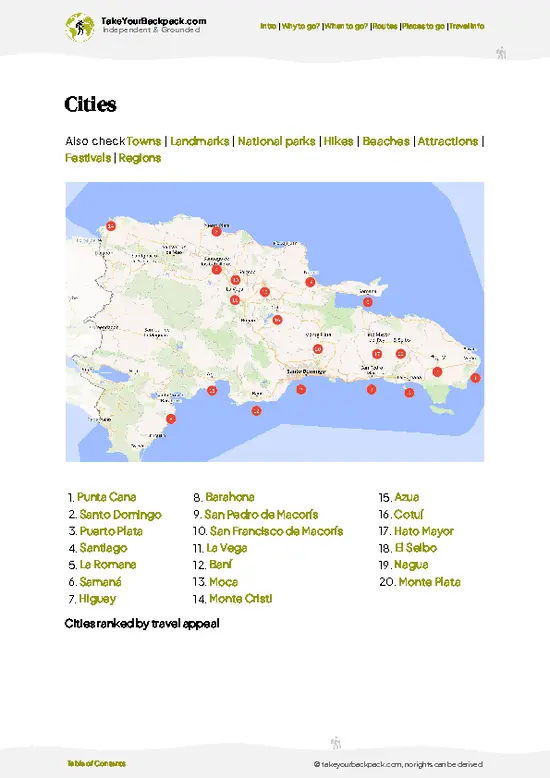This screenshot has height=778, width=550.
Task: Open the Why to go? menu item
Action: tap(301, 26)
